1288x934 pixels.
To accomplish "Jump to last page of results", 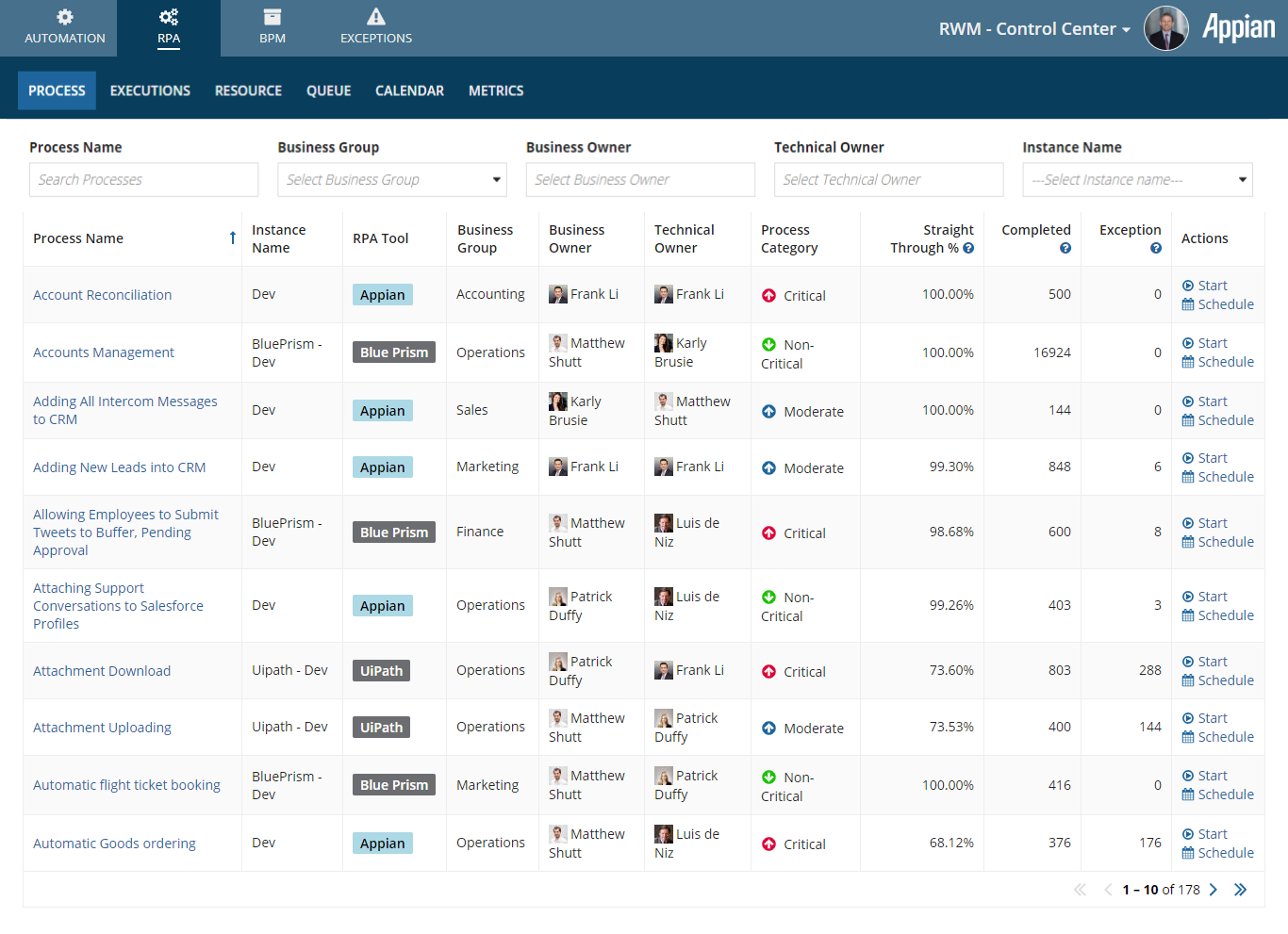I will point(1241,890).
